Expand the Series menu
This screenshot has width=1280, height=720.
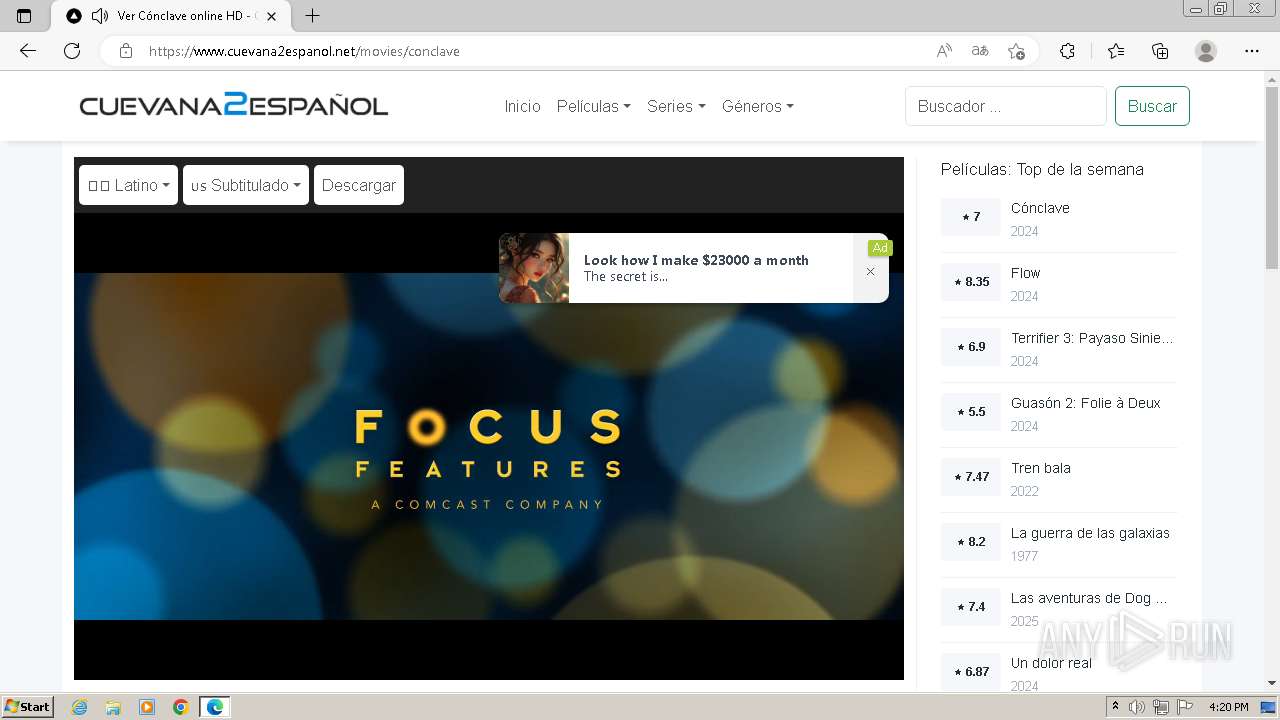click(x=676, y=106)
